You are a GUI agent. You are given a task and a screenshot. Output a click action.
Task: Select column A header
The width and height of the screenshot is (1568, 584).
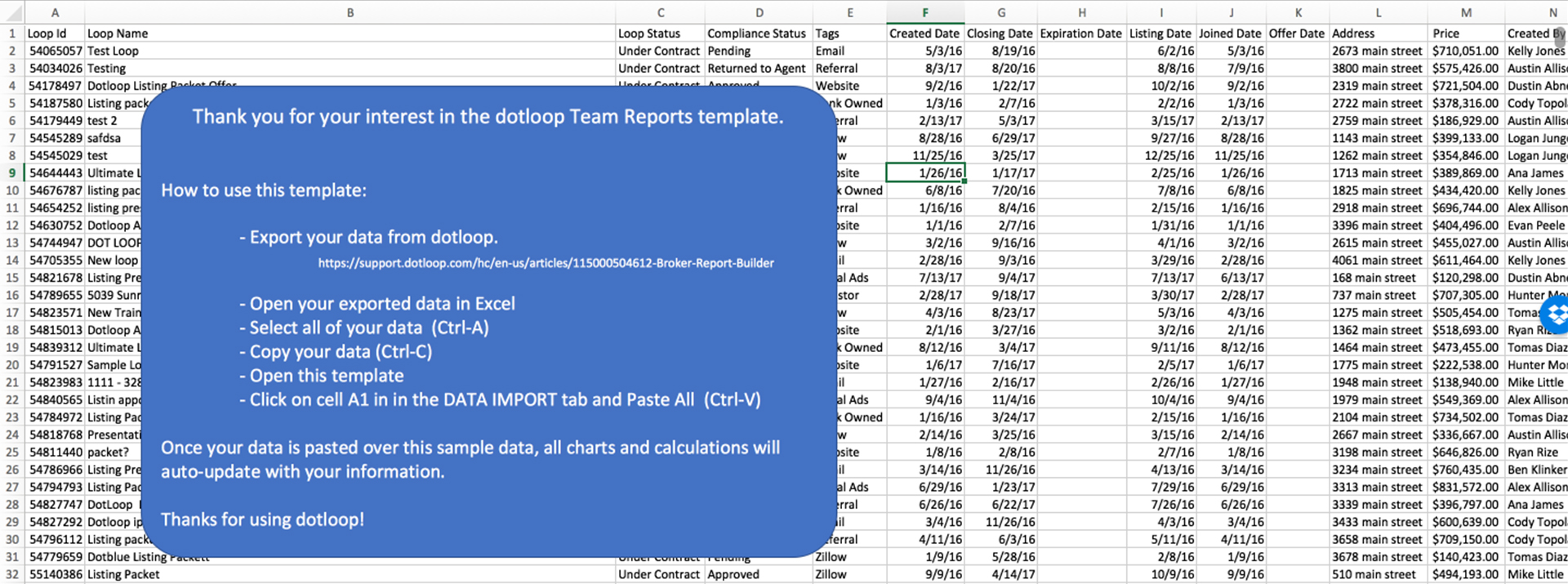[x=55, y=12]
